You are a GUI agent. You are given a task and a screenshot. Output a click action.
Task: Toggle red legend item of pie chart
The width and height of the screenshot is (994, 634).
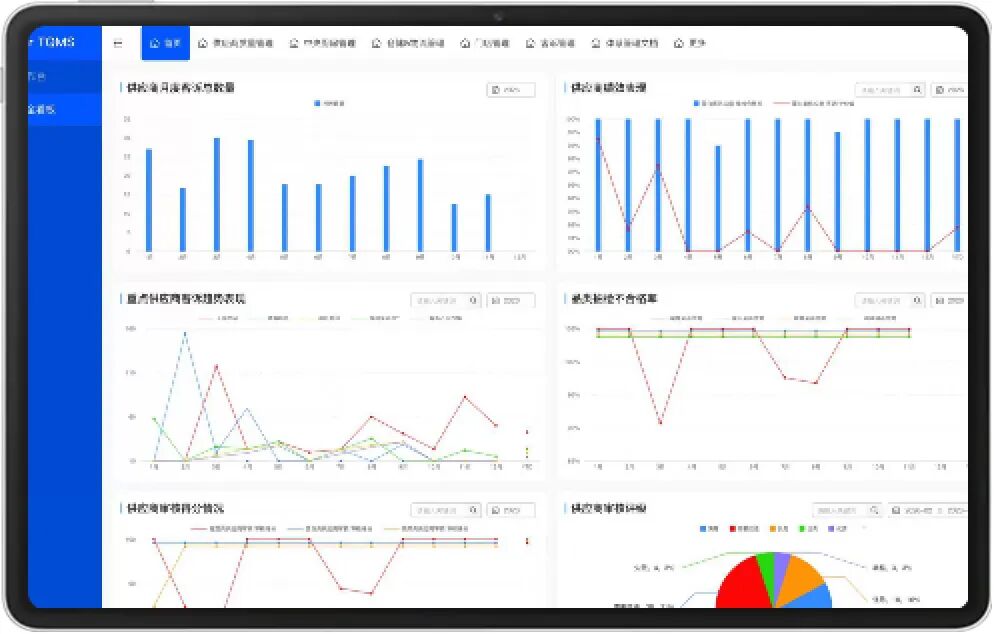[x=744, y=528]
